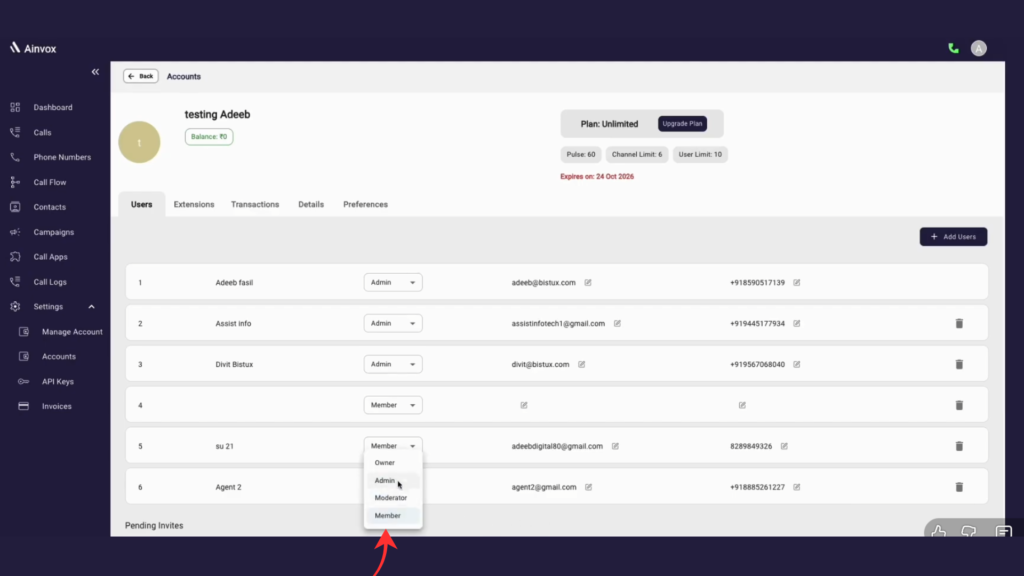Click the Add Users button
The image size is (1024, 576).
(953, 237)
